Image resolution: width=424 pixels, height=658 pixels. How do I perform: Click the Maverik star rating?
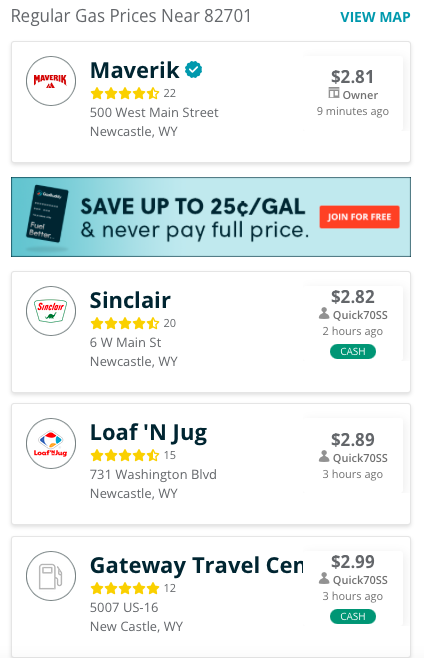point(125,93)
